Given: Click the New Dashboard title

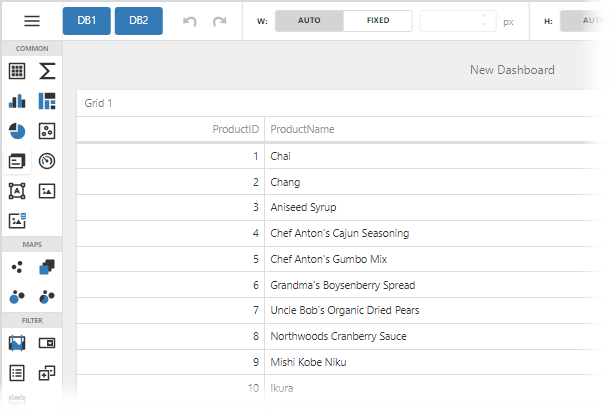Looking at the screenshot, I should (512, 70).
